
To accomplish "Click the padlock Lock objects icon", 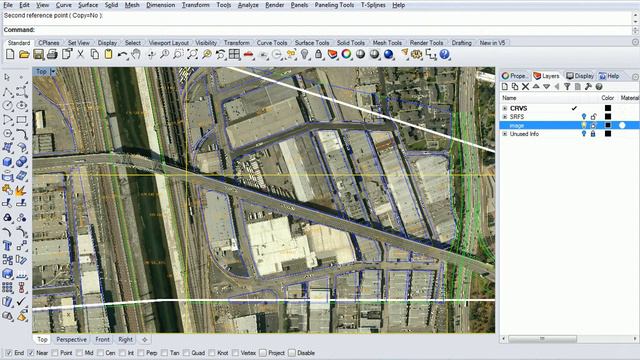I will pos(318,54).
